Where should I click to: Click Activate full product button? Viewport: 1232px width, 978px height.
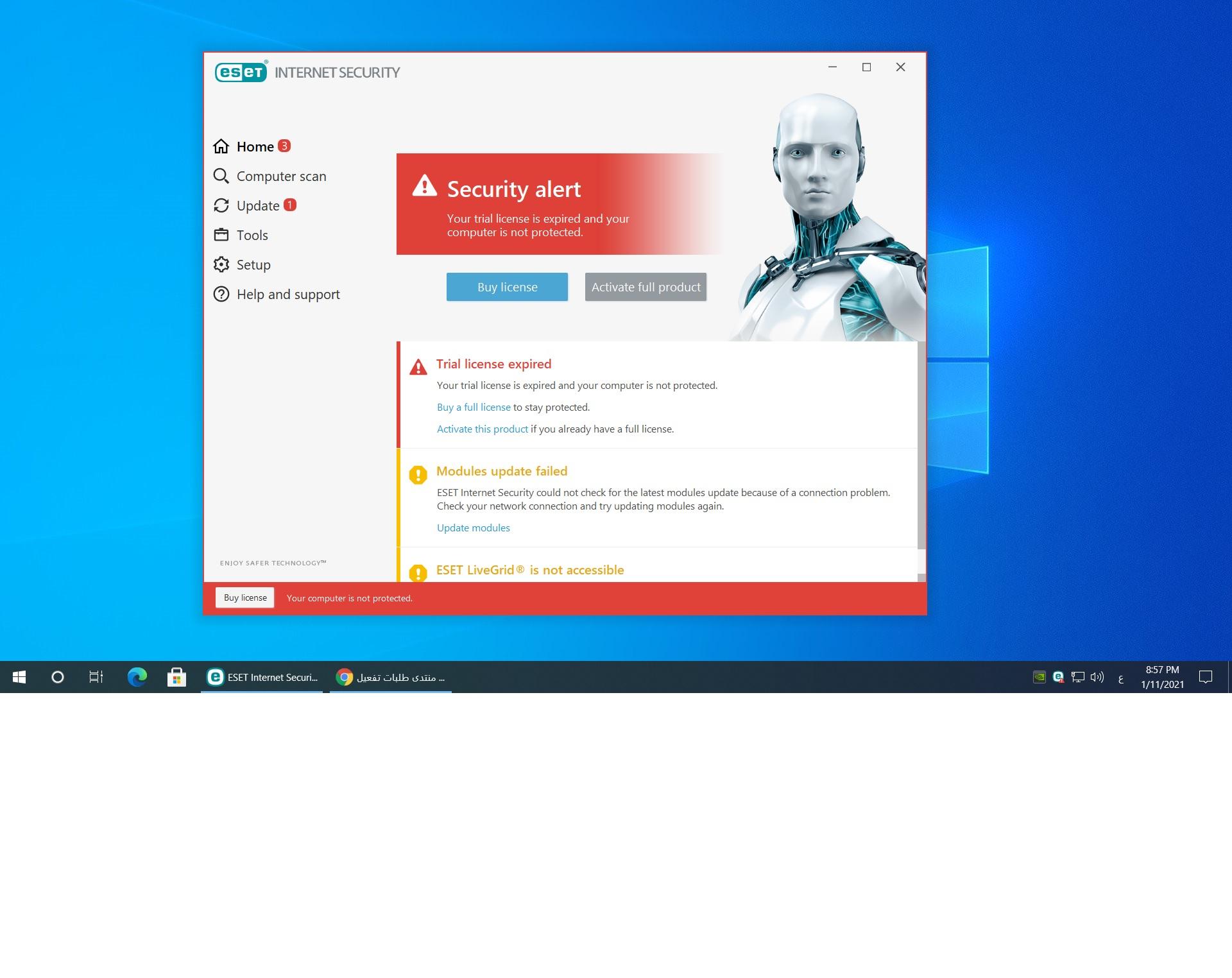pos(646,287)
